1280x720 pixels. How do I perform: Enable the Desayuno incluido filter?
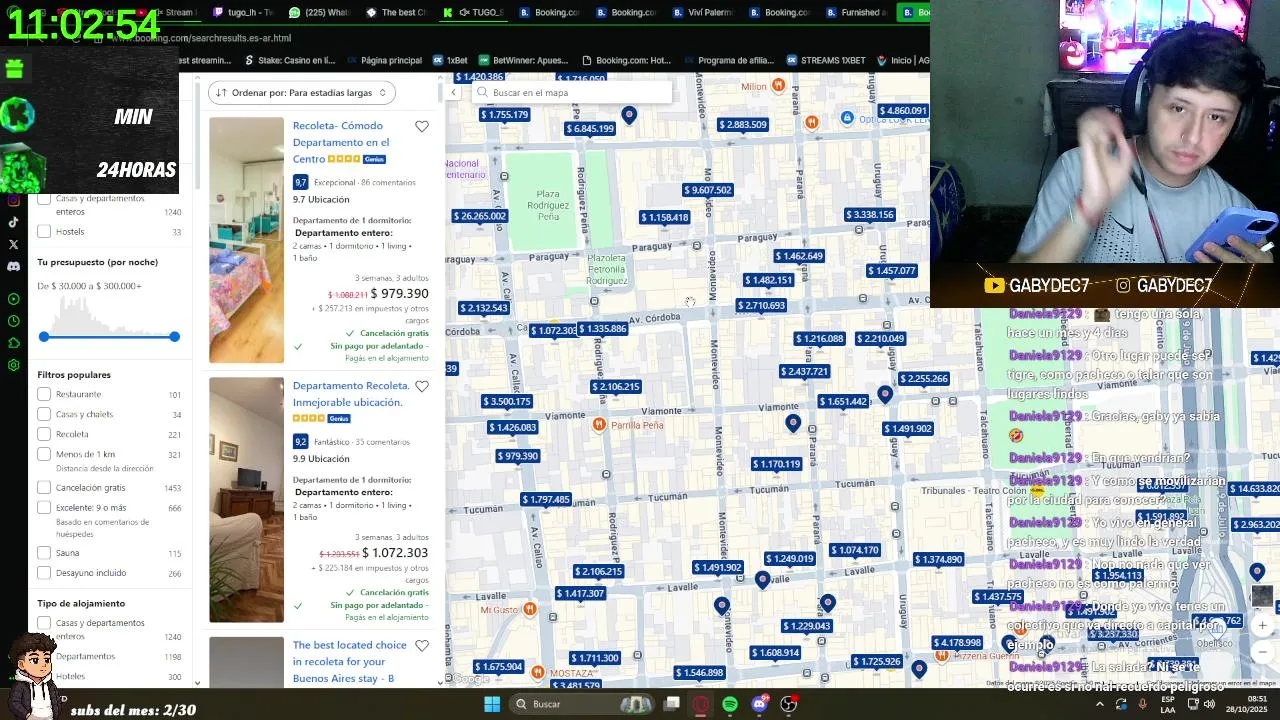click(44, 573)
